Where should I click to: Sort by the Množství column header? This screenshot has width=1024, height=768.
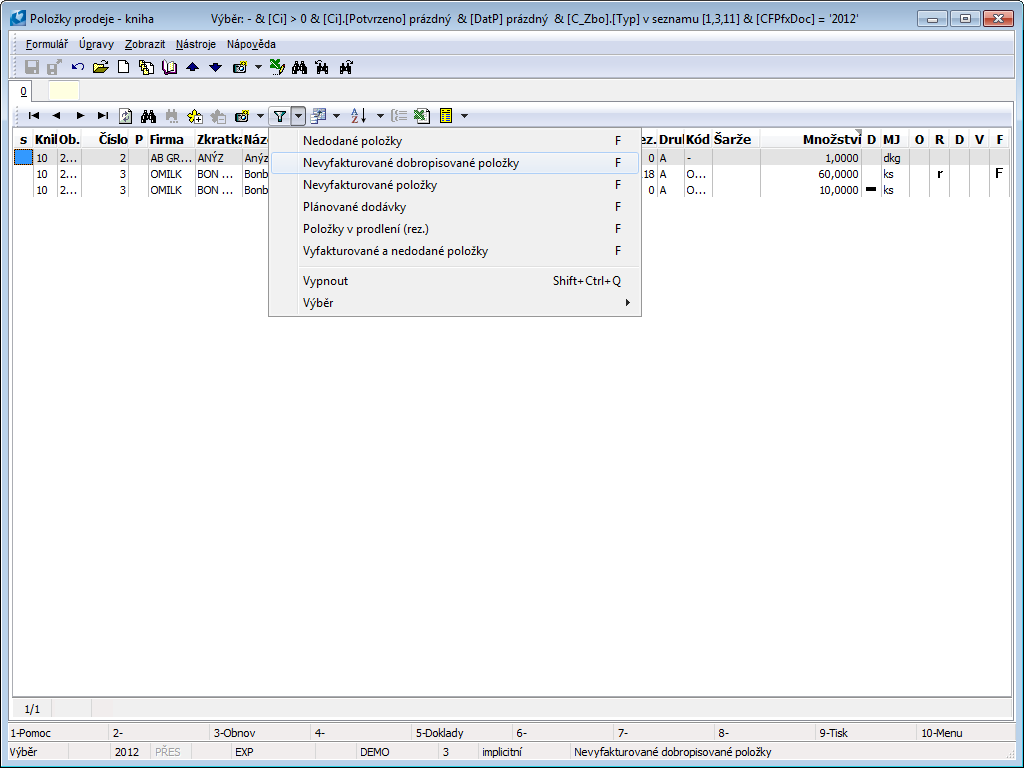tap(812, 139)
